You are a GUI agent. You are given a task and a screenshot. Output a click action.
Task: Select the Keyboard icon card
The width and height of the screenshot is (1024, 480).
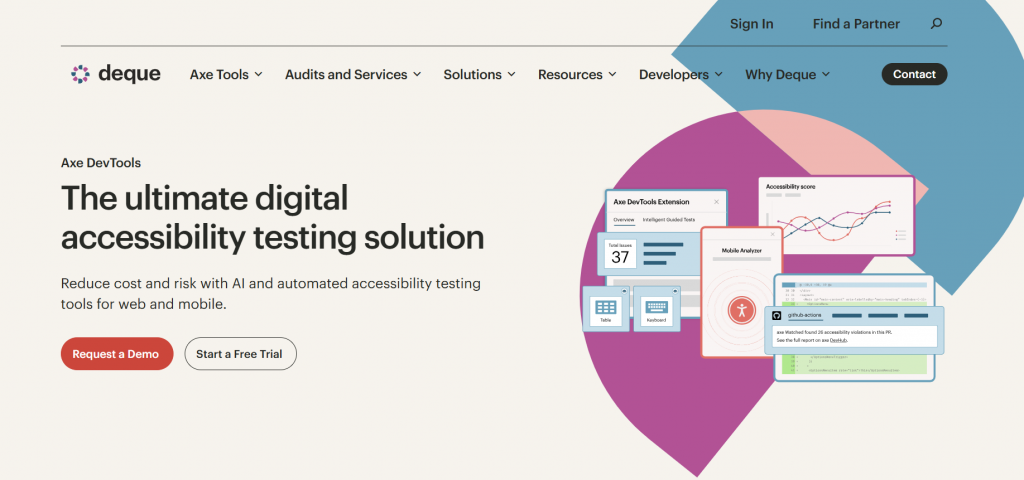[656, 309]
